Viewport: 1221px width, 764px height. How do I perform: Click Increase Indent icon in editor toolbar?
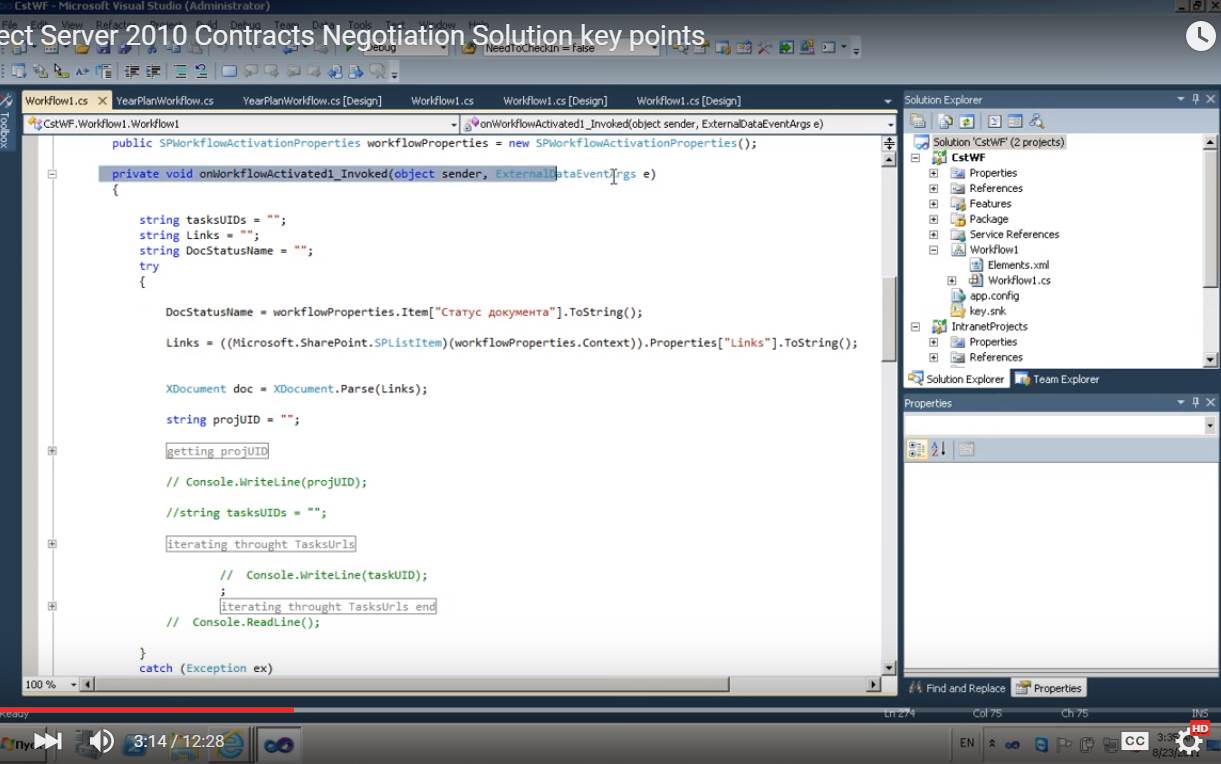[x=153, y=71]
